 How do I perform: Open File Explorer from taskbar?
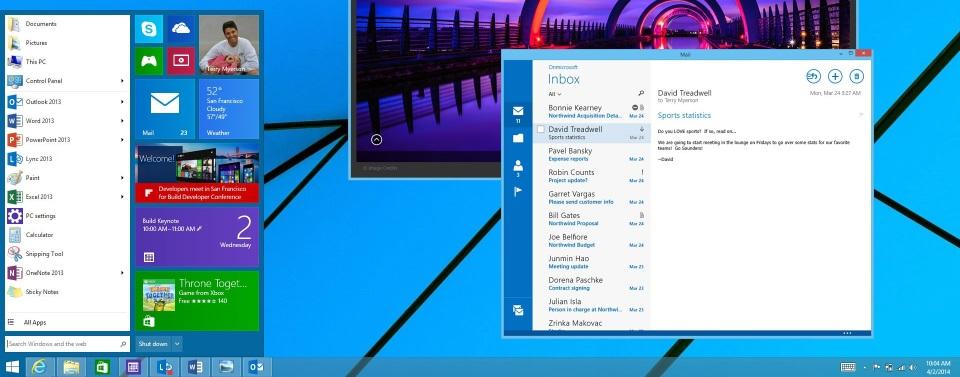click(x=72, y=367)
